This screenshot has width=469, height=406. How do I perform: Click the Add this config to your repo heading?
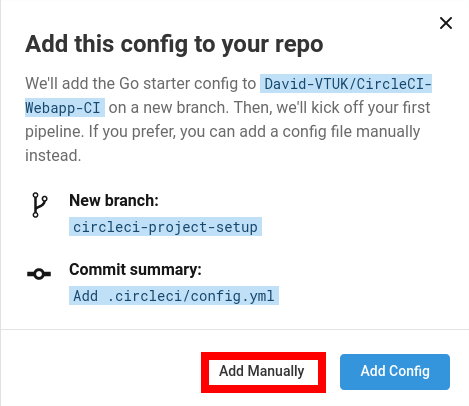(x=174, y=44)
